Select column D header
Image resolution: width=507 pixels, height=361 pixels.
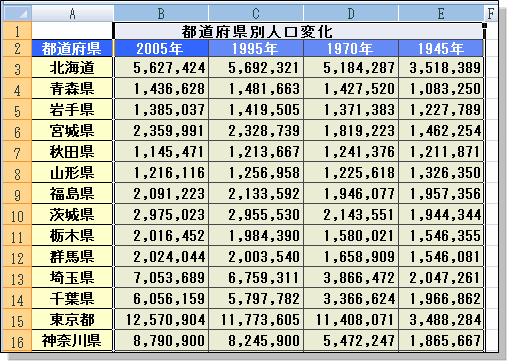[x=351, y=13]
